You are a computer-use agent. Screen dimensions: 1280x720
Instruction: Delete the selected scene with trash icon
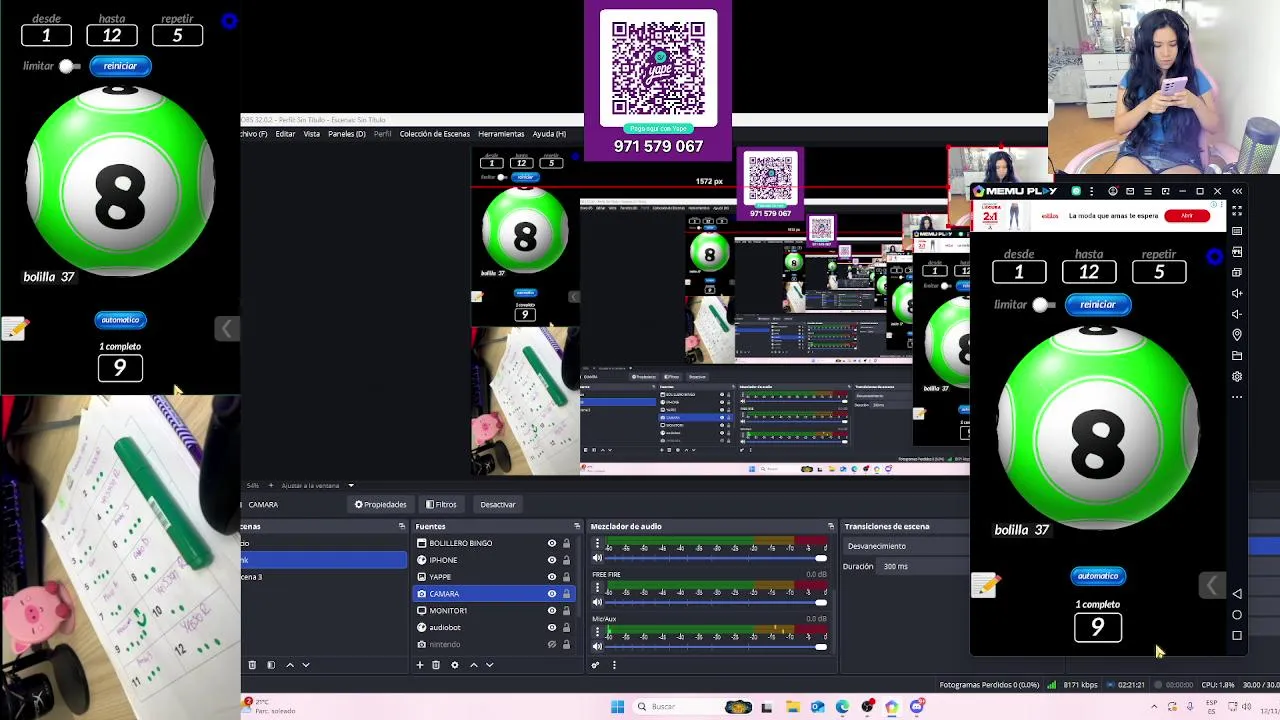coord(252,665)
